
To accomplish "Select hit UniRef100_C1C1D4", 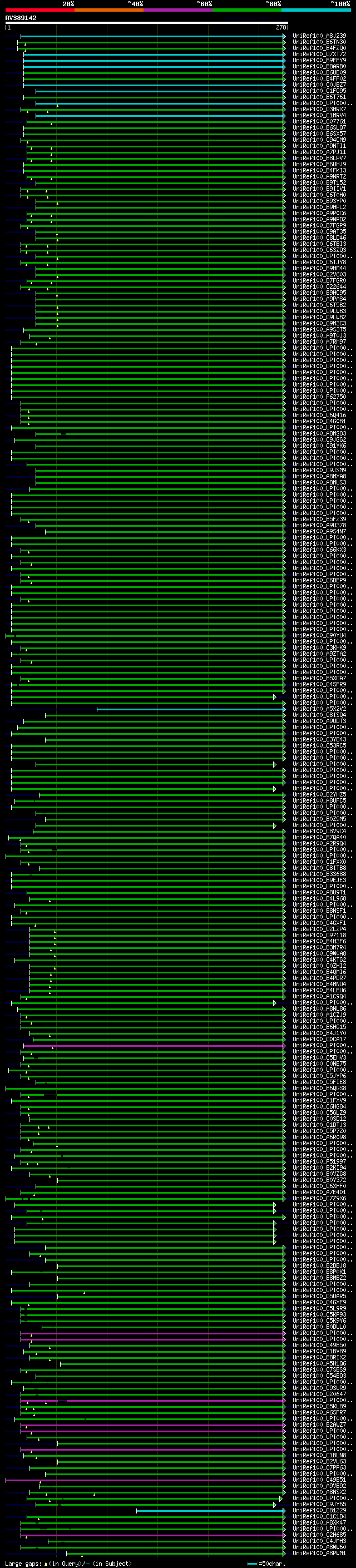I will coord(319,1516).
